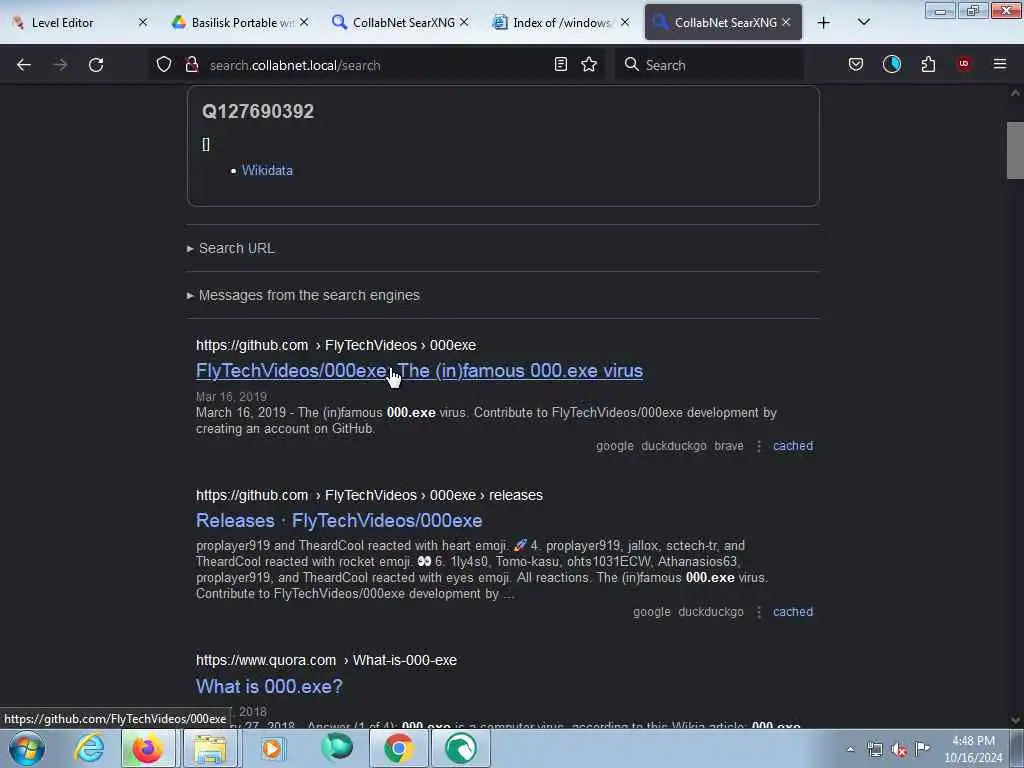1024x768 pixels.
Task: Open Releases · FlyTechVideos/000exe link
Action: point(339,520)
